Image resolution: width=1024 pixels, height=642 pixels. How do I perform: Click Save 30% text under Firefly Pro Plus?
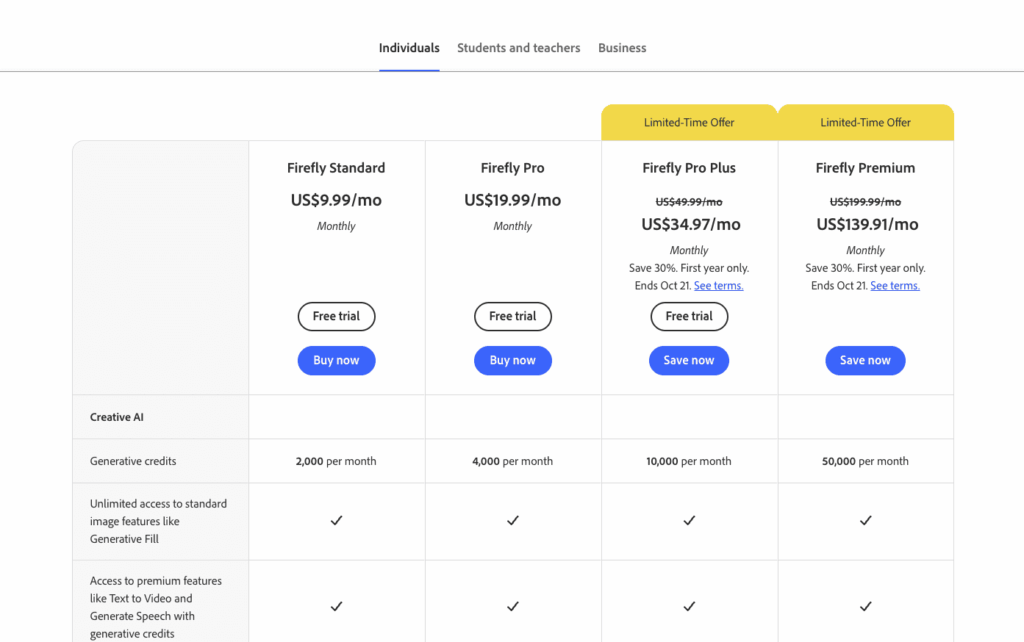689,268
